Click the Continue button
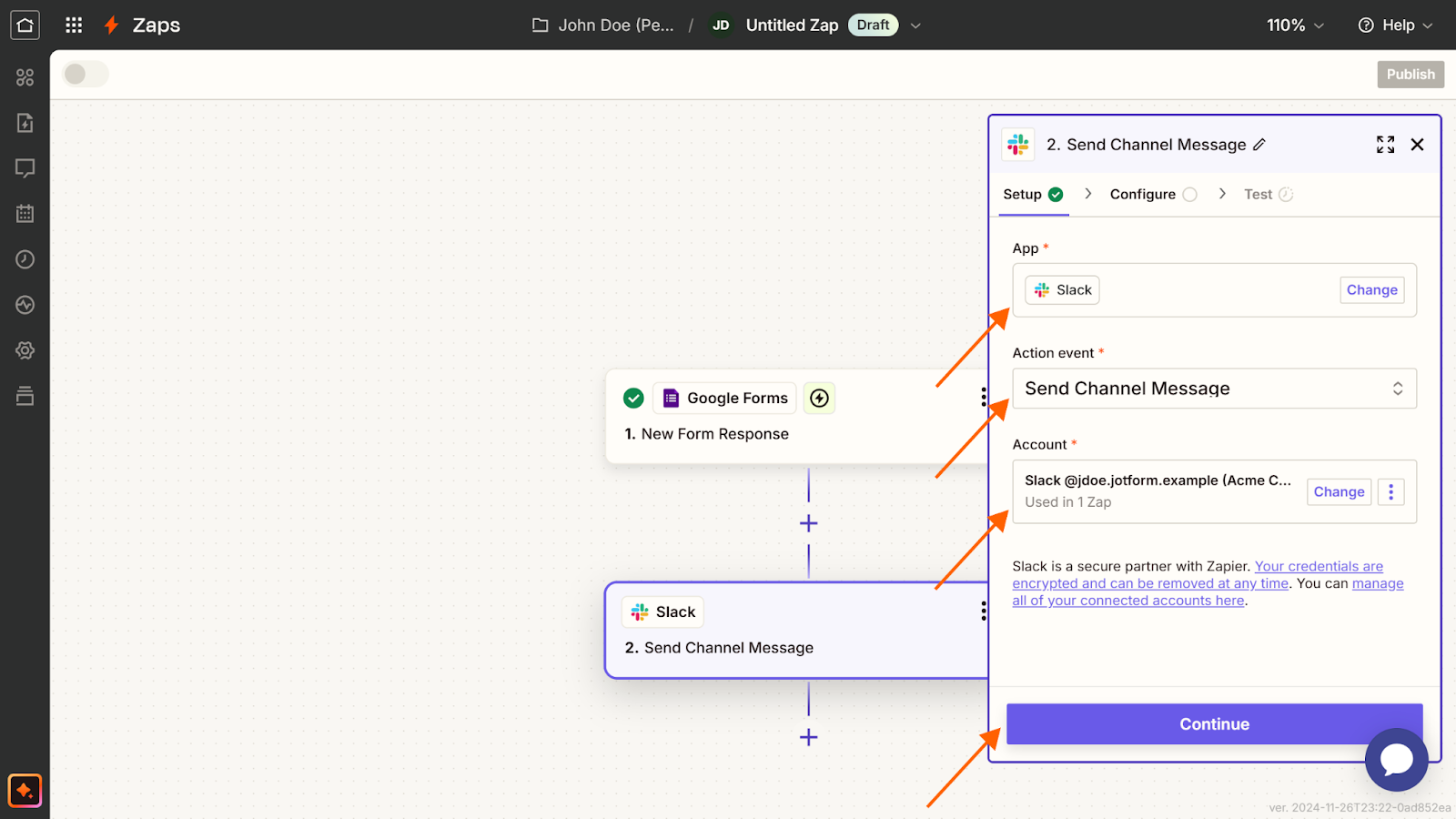Image resolution: width=1456 pixels, height=819 pixels. [1214, 723]
